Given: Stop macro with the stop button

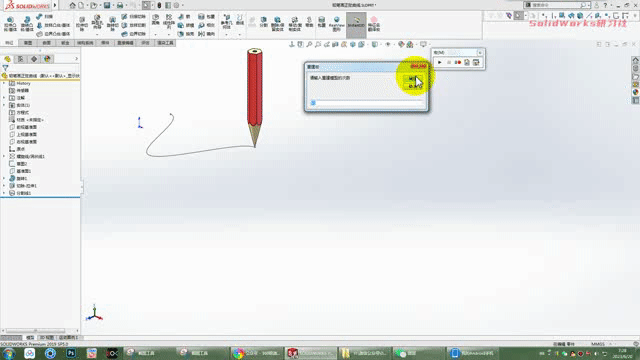Looking at the screenshot, I should tap(449, 62).
